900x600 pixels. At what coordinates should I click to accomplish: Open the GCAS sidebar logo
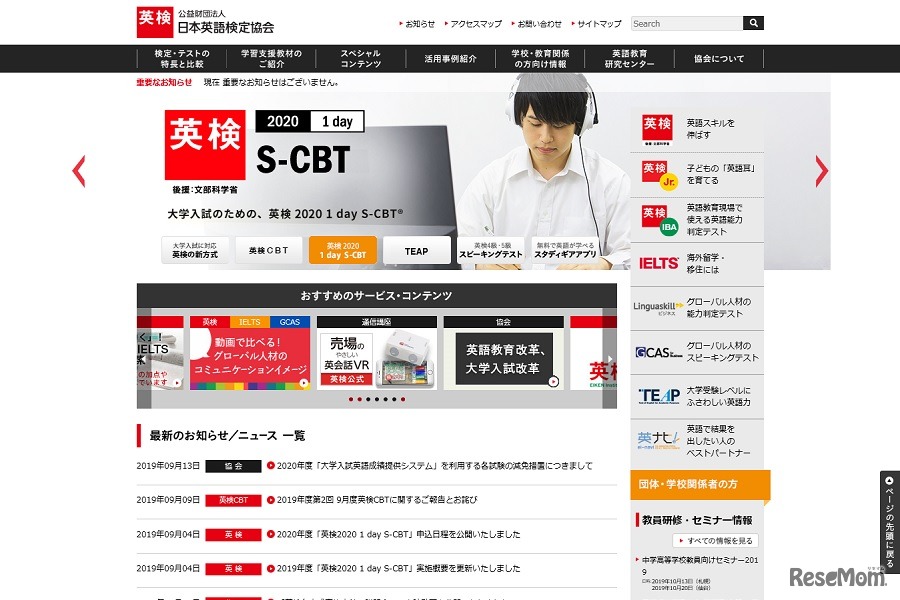pyautogui.click(x=658, y=352)
